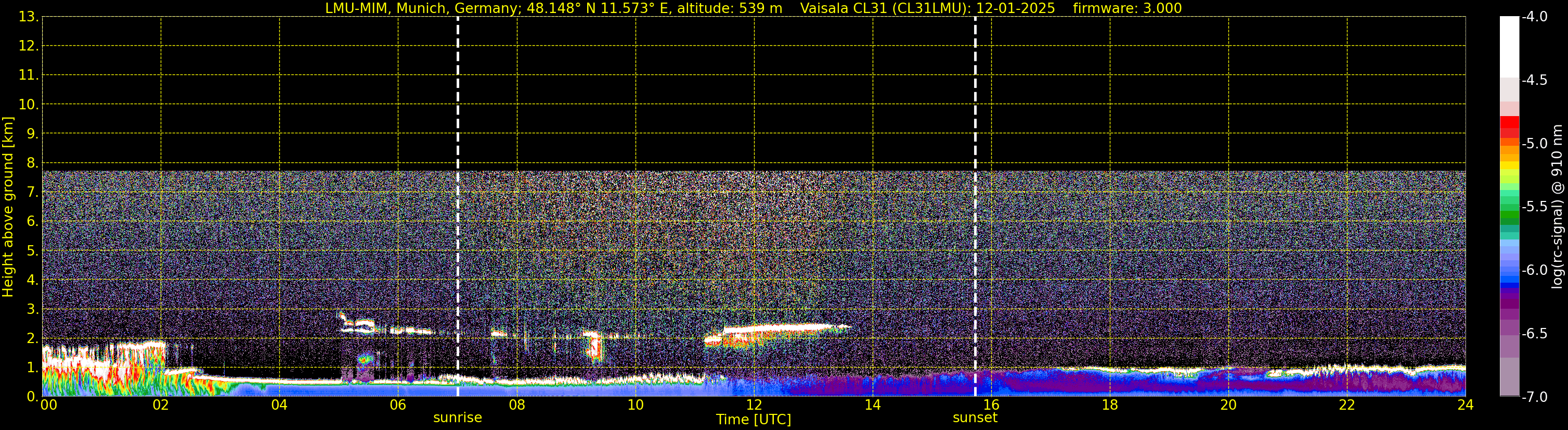Click the "00" time axis tick label
Screen dimensions: 1568x430
pos(48,405)
